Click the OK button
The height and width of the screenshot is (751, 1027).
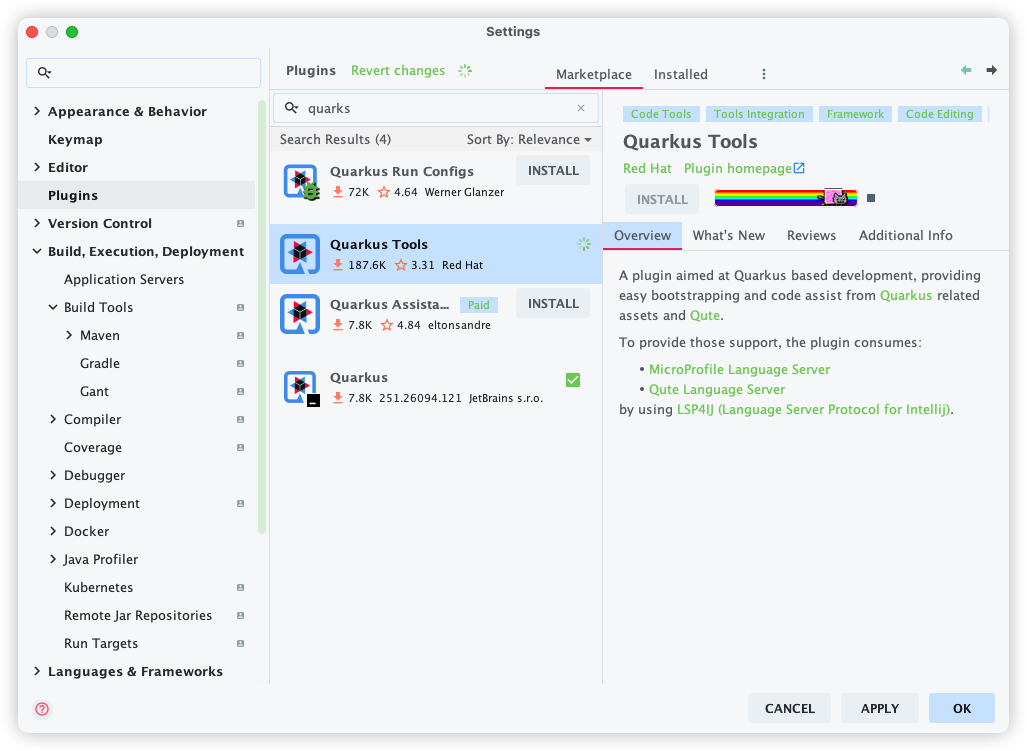[x=962, y=708]
